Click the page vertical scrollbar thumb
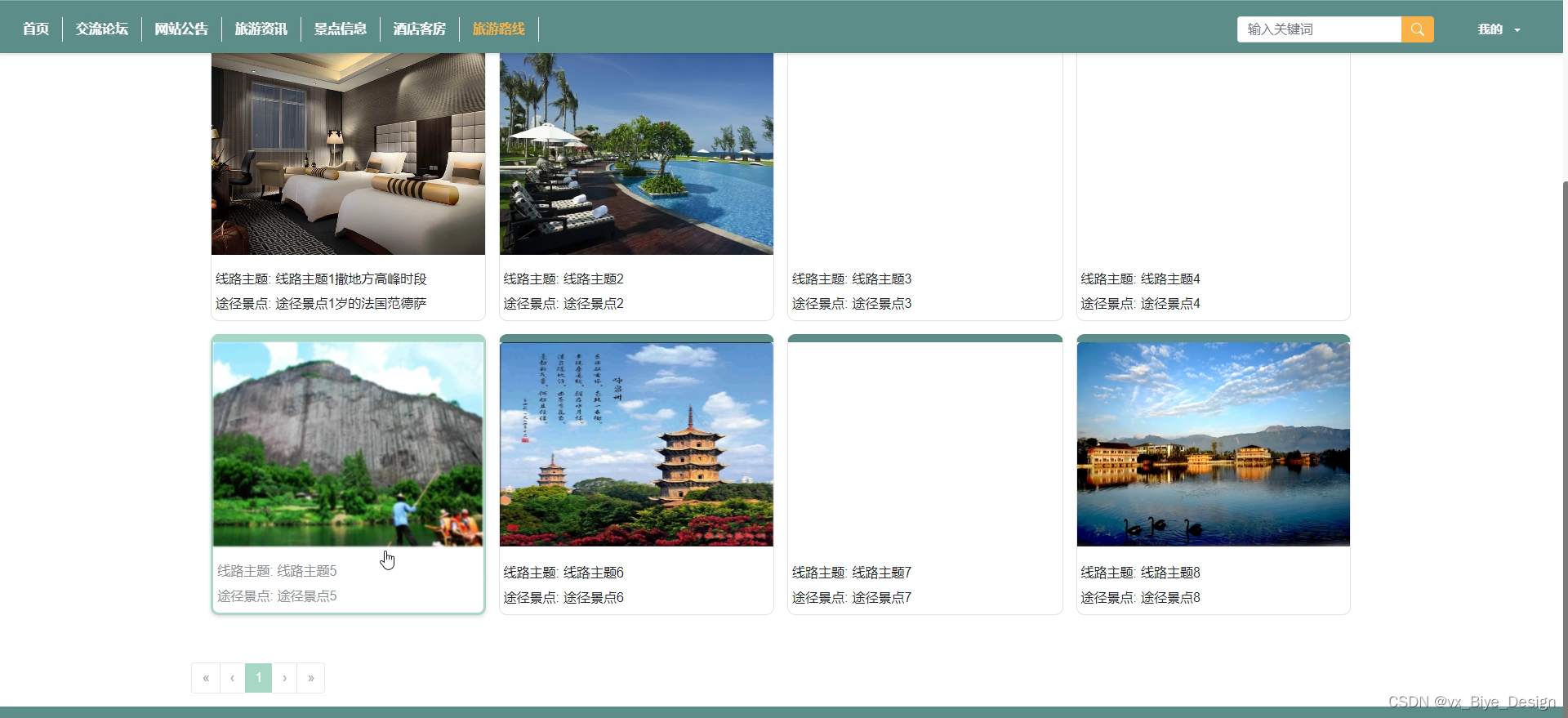 click(x=1565, y=448)
